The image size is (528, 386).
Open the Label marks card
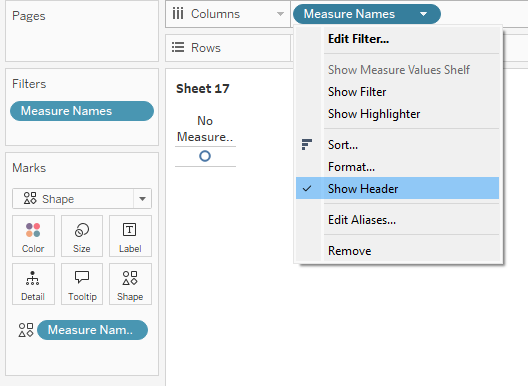click(x=130, y=236)
